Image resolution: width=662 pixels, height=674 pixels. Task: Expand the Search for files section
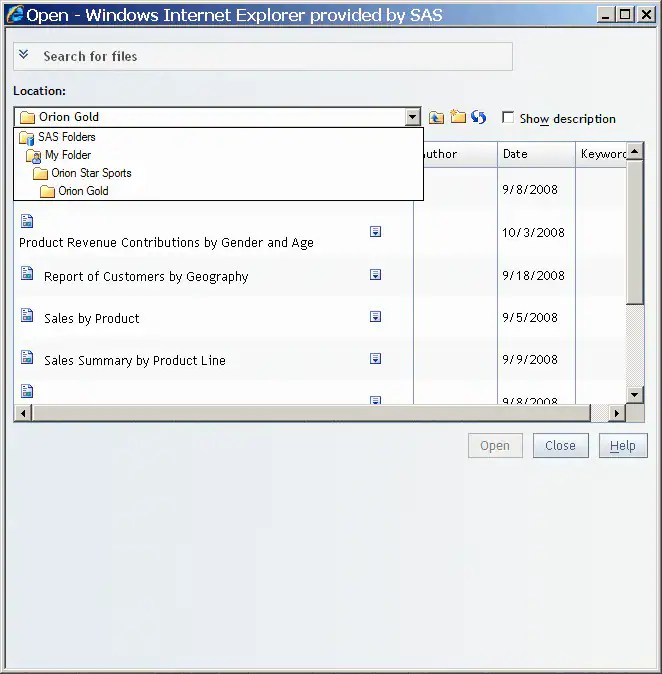pyautogui.click(x=24, y=55)
